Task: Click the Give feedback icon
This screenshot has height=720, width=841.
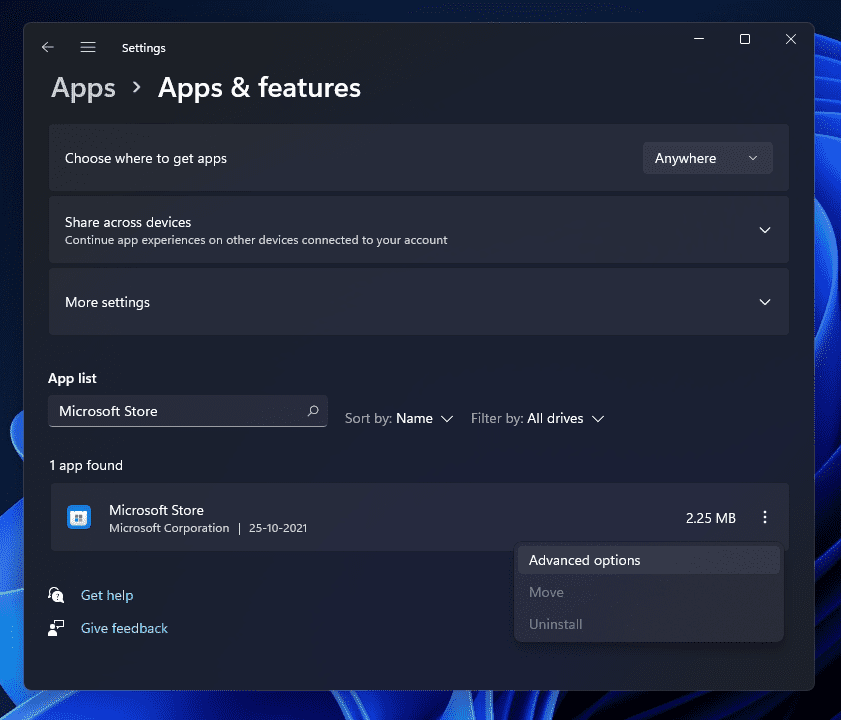Action: [57, 628]
